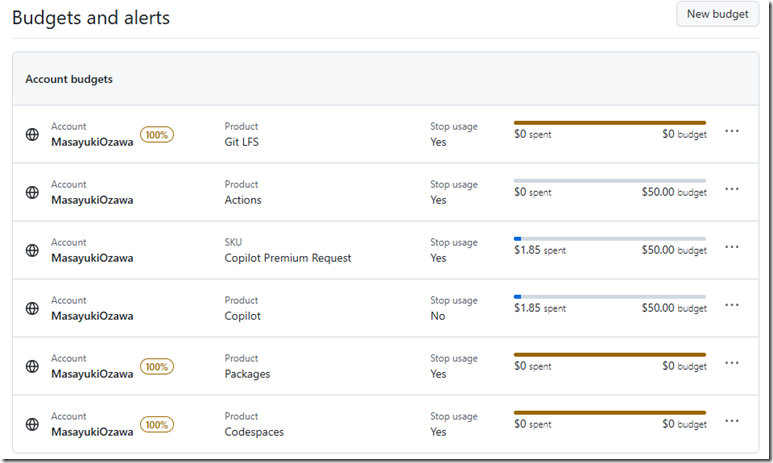Click the Codespaces budget progress bar
The image size is (773, 463).
610,413
